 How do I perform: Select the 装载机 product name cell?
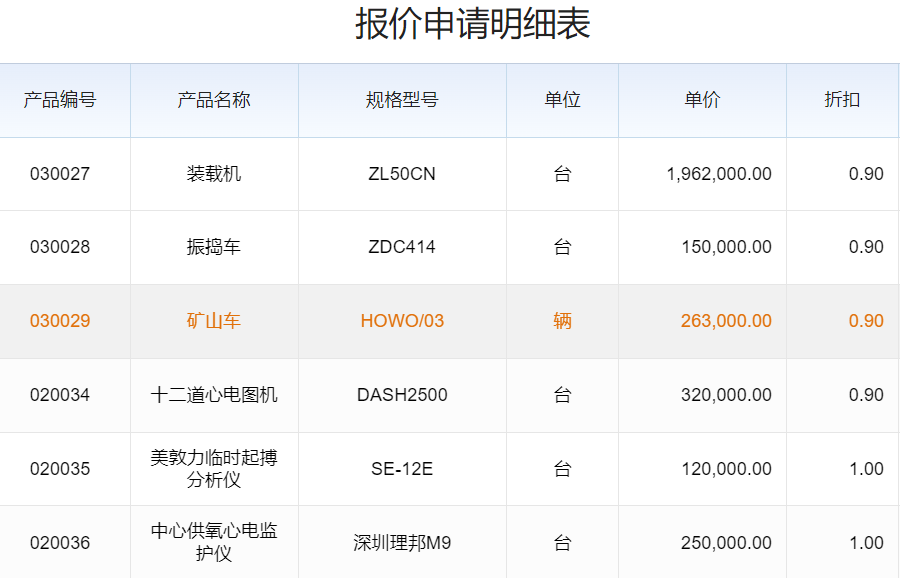tap(214, 174)
